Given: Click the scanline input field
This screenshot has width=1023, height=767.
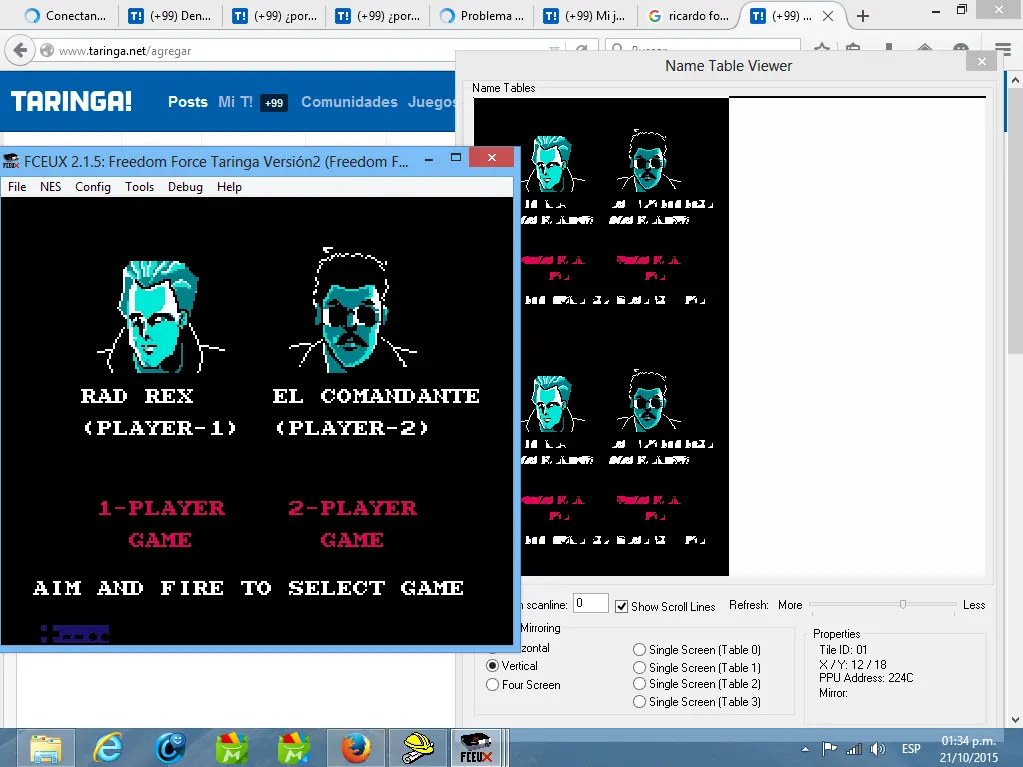Looking at the screenshot, I should [x=590, y=603].
